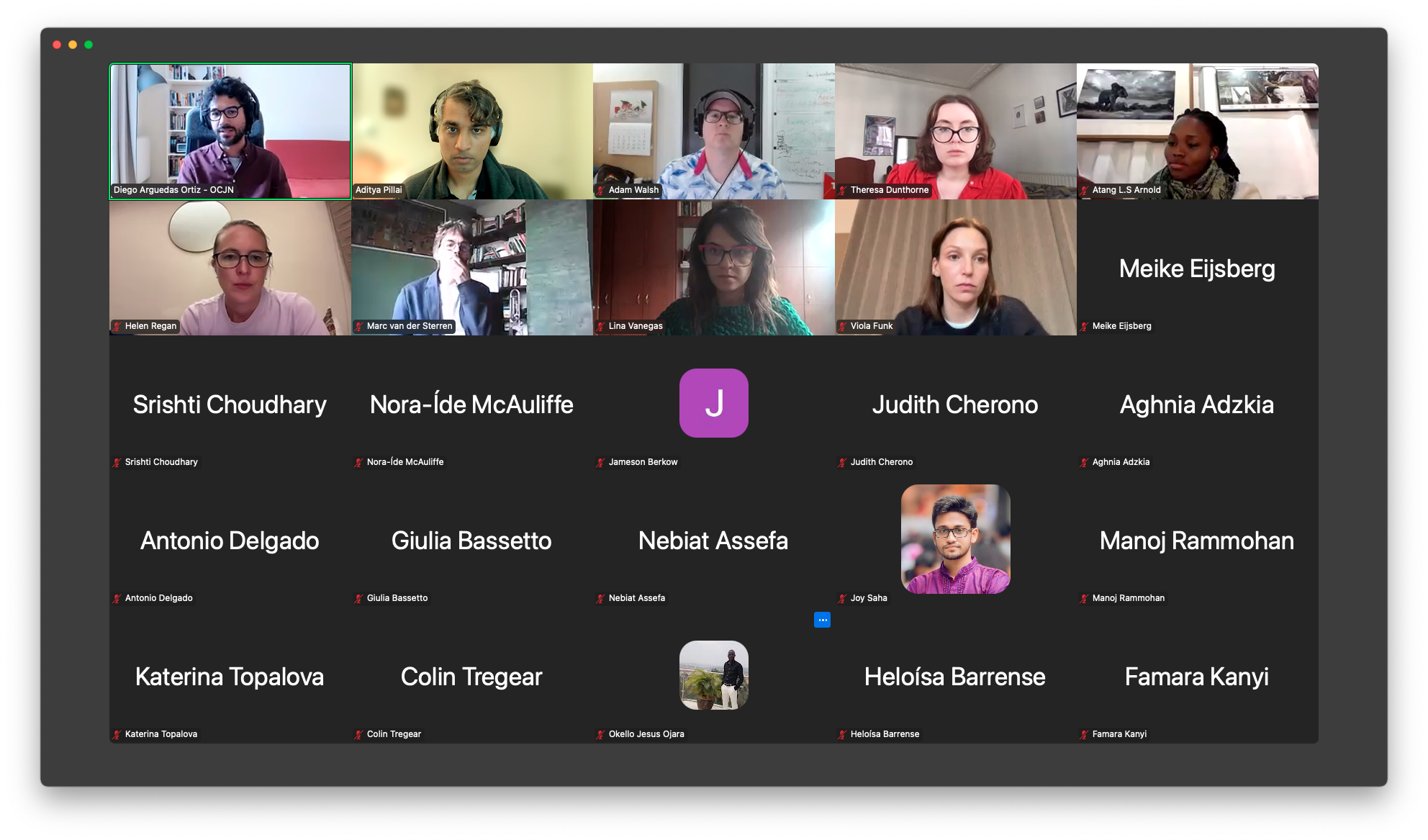Viewport: 1428px width, 840px height.
Task: Click muted mic icon next to Jameson Berkow
Action: click(600, 462)
